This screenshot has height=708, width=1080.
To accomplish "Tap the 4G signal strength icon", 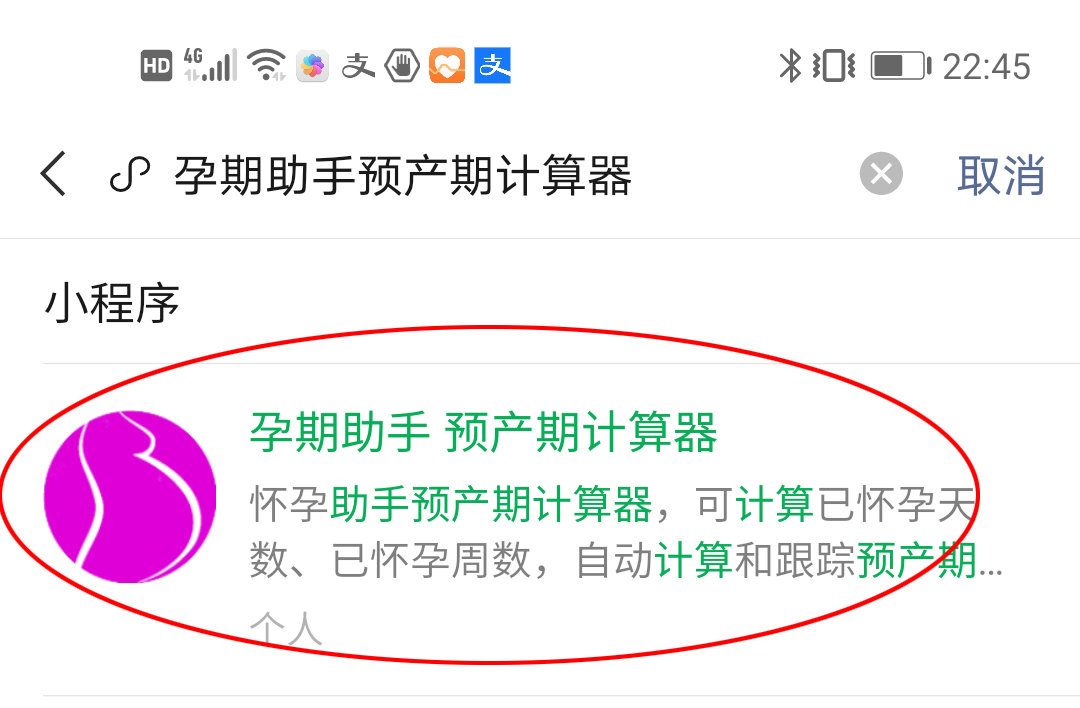I will coord(210,65).
